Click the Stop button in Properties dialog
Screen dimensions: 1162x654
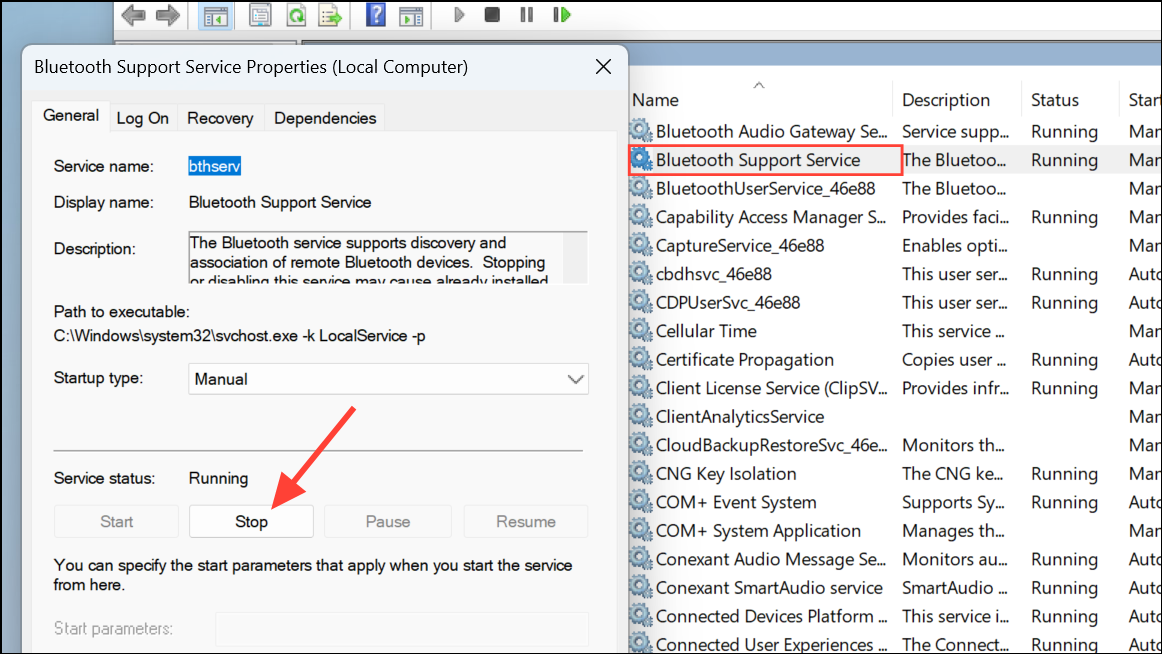coord(251,521)
